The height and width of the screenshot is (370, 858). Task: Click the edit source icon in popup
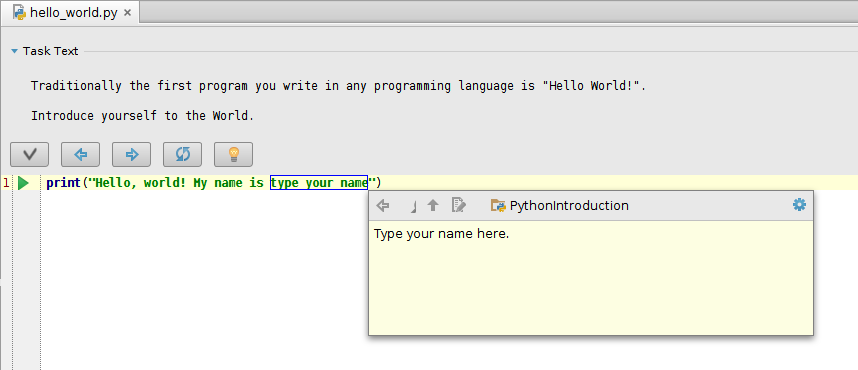459,206
